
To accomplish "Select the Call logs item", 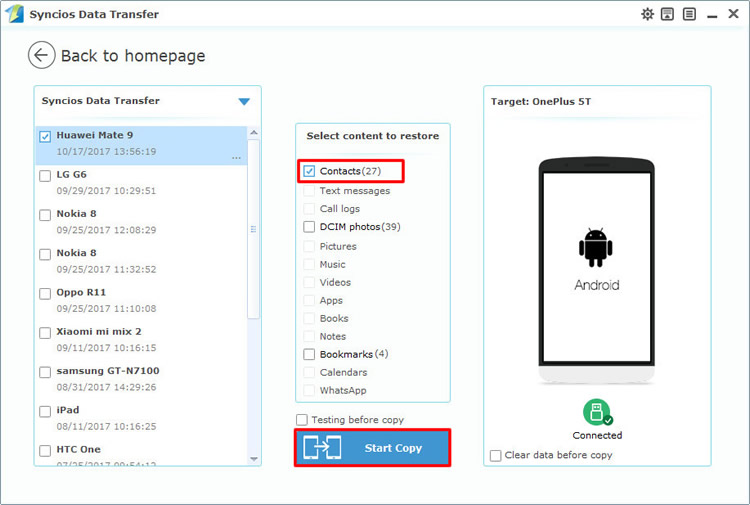I will (x=340, y=209).
